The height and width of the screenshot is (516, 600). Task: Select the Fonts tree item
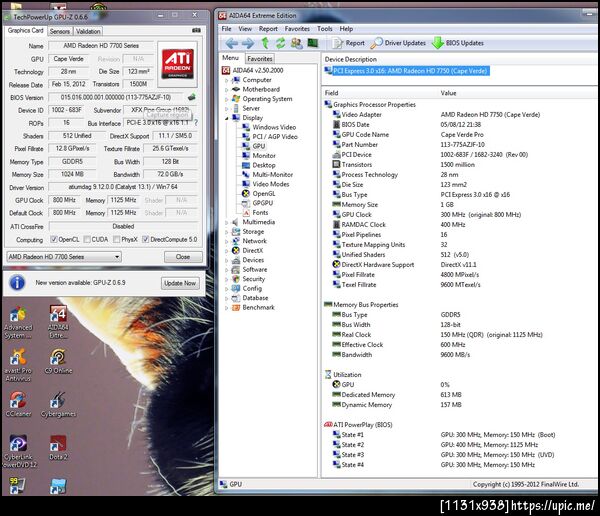coord(255,212)
